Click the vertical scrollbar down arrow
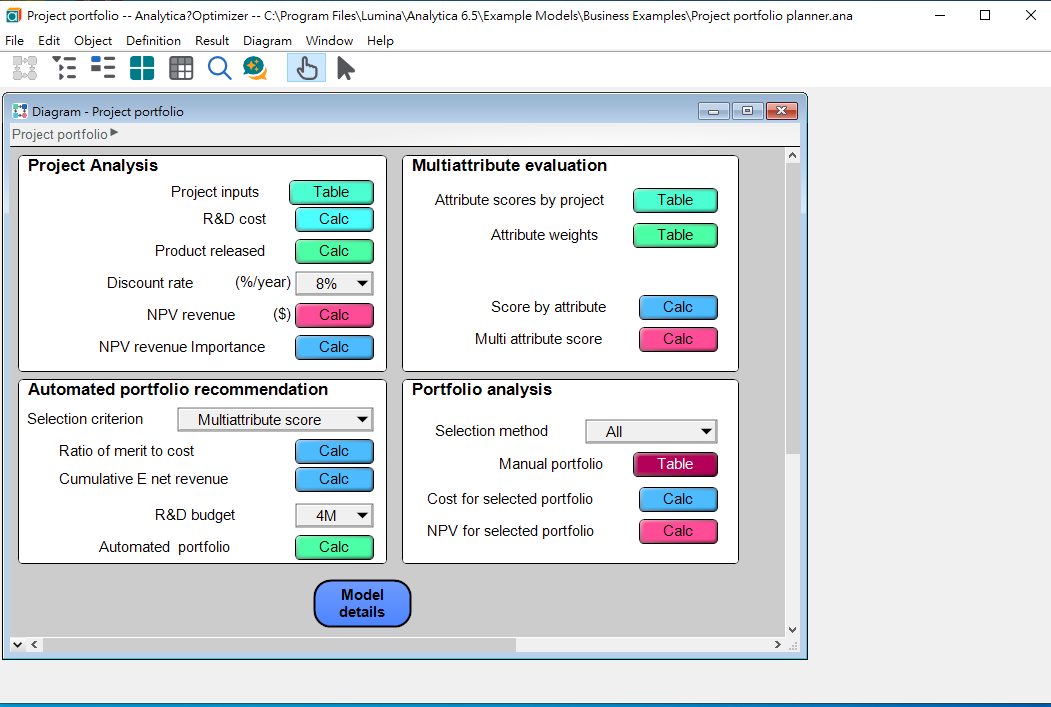Viewport: 1051px width, 707px height. click(x=792, y=630)
